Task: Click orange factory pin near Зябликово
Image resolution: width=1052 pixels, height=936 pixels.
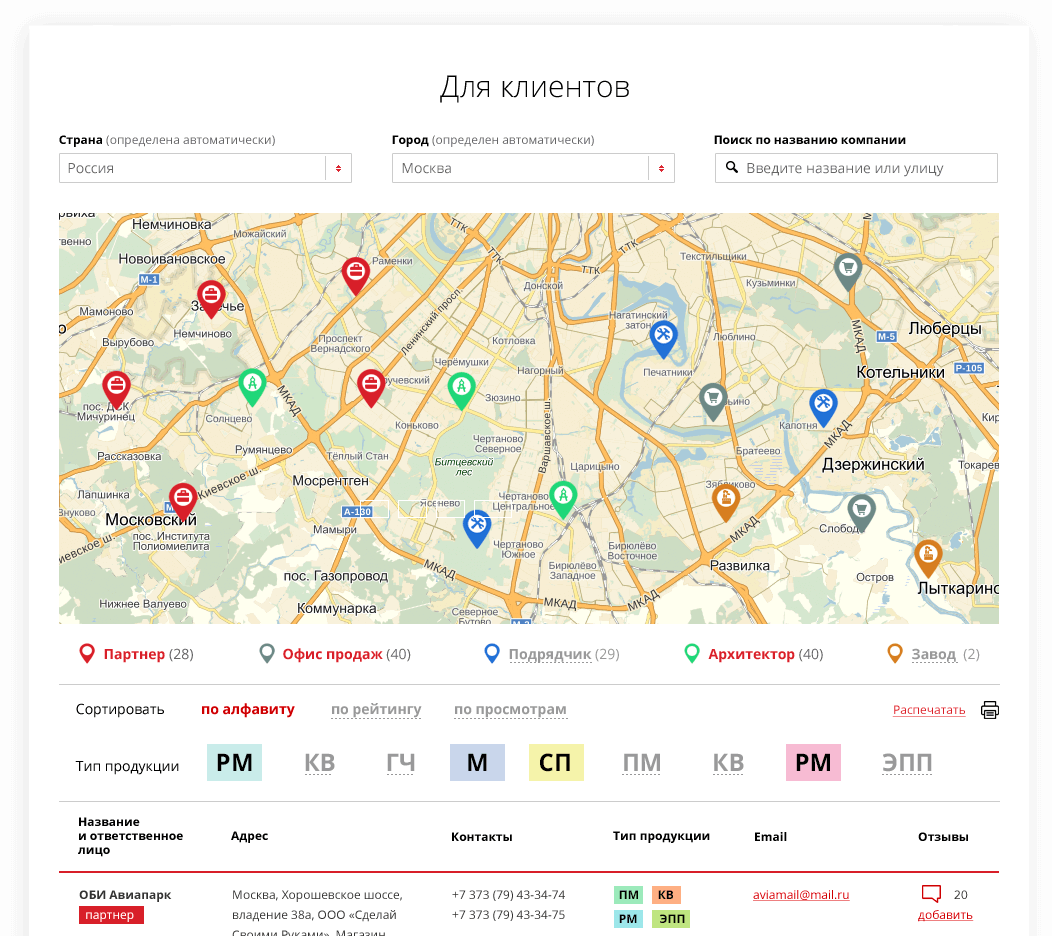Action: point(726,503)
